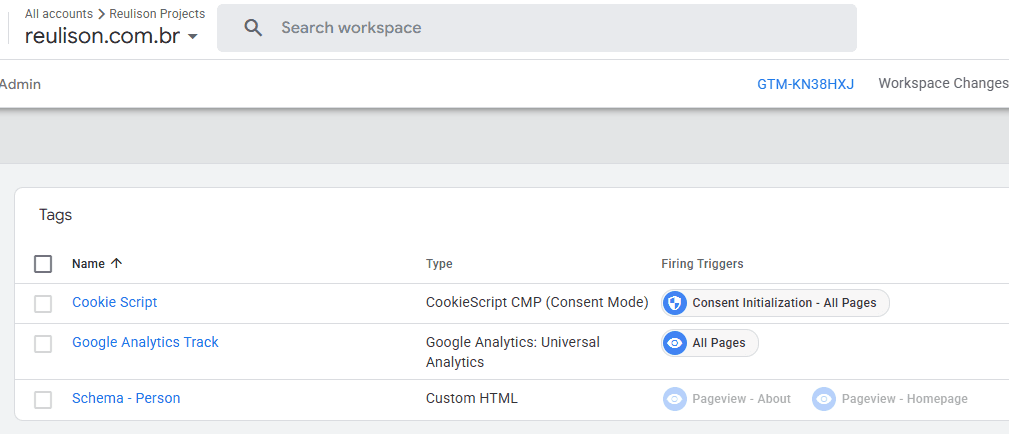Viewport: 1009px width, 434px height.
Task: Go to All accounts breadcrumb
Action: click(59, 14)
